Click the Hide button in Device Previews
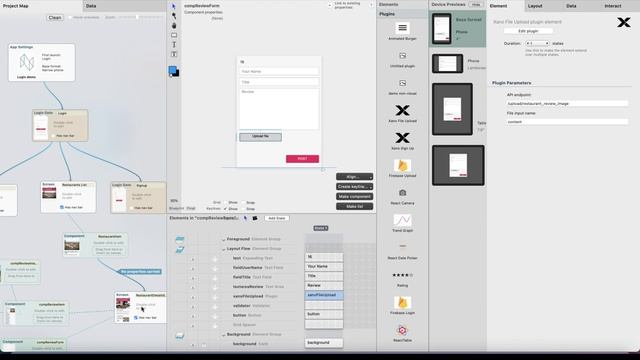Viewport: 640px width, 360px height. 476,4
